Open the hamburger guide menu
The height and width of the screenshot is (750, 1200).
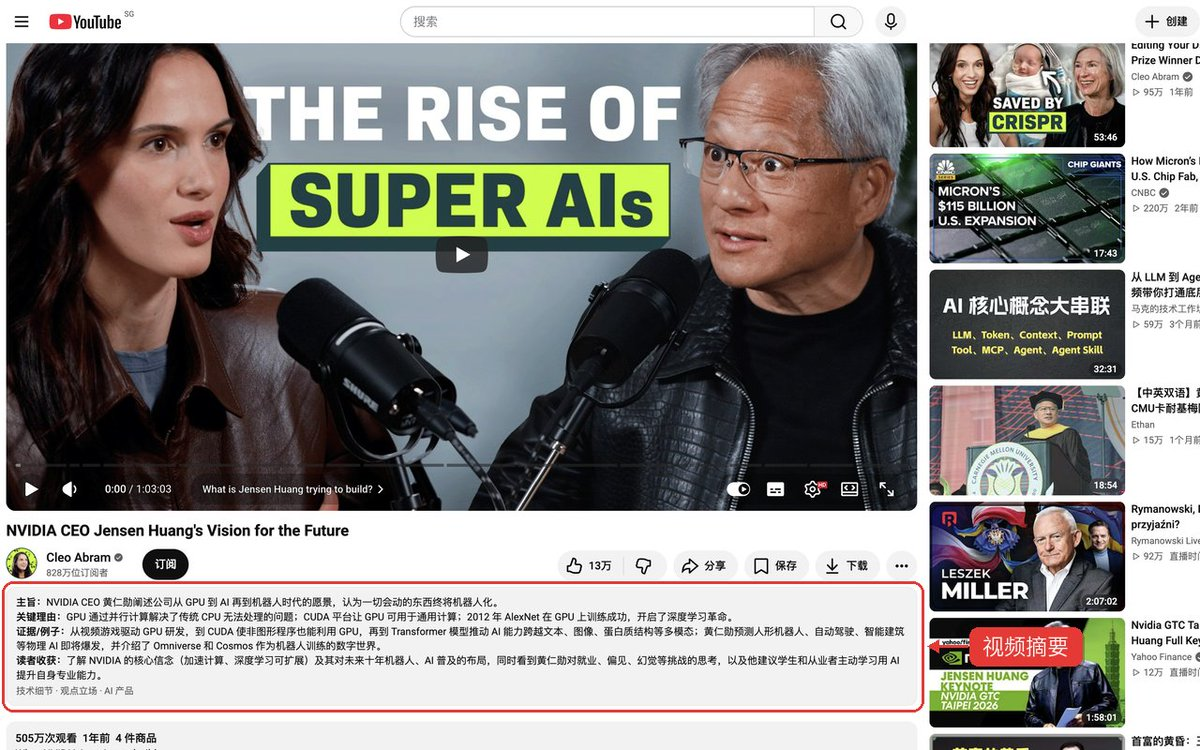click(x=22, y=21)
